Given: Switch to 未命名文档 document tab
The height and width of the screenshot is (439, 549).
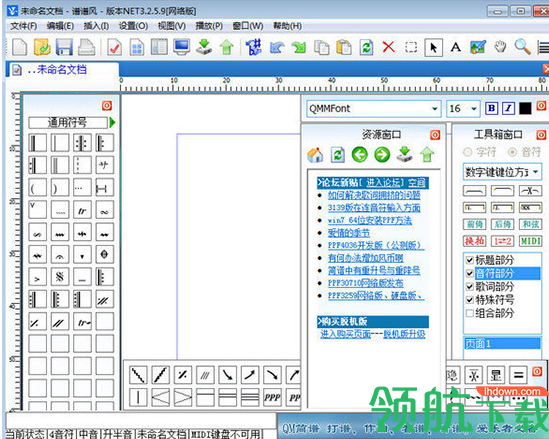Looking at the screenshot, I should (x=62, y=70).
